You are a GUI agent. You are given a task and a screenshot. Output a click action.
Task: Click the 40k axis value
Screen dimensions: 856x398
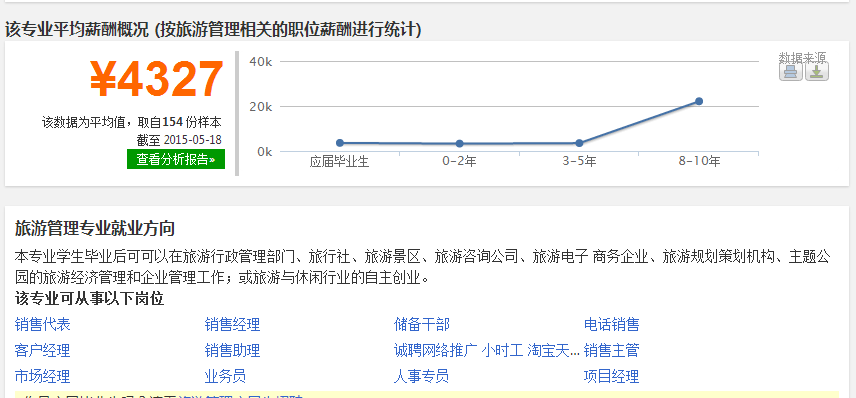coord(260,61)
